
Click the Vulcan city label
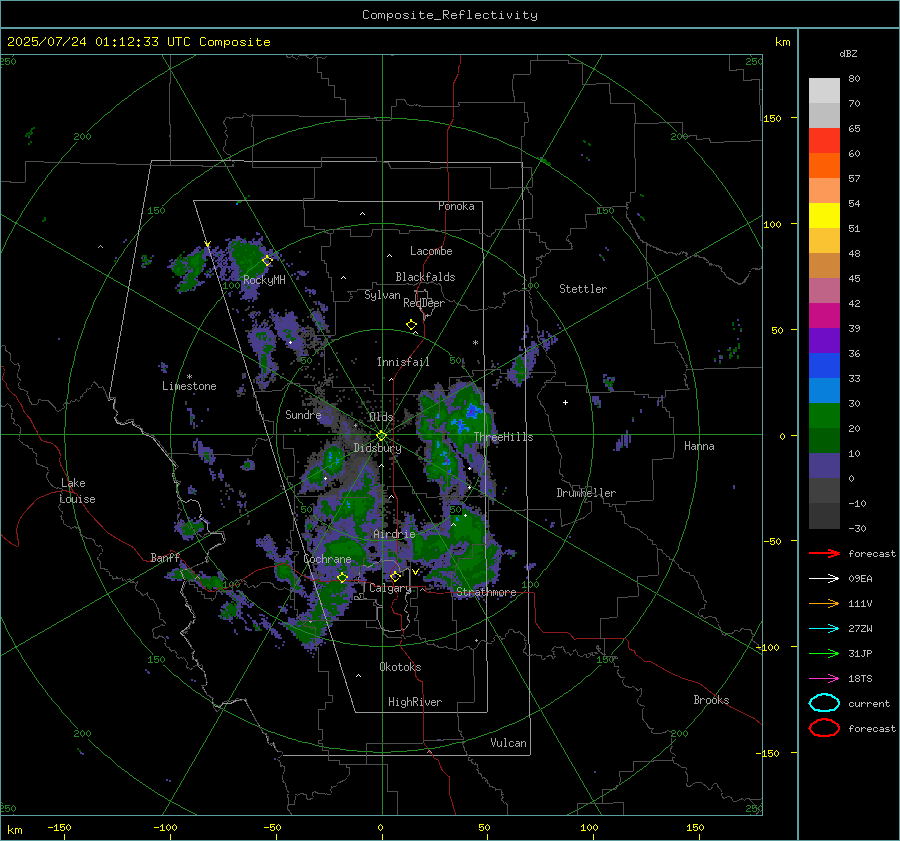pos(509,743)
